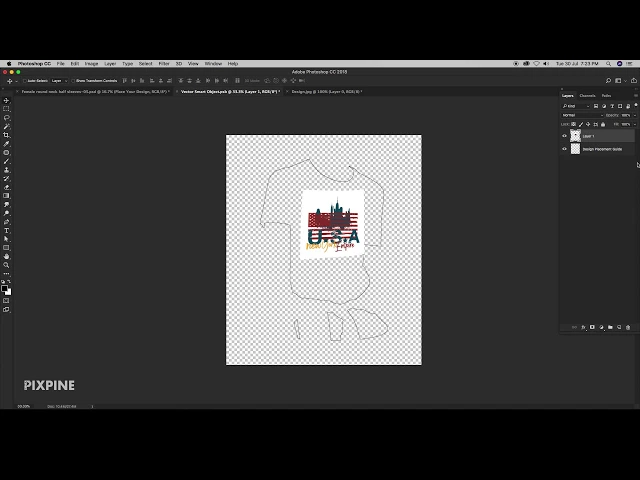This screenshot has height=480, width=640.
Task: Filter layers by type layers icon
Action: click(612, 106)
